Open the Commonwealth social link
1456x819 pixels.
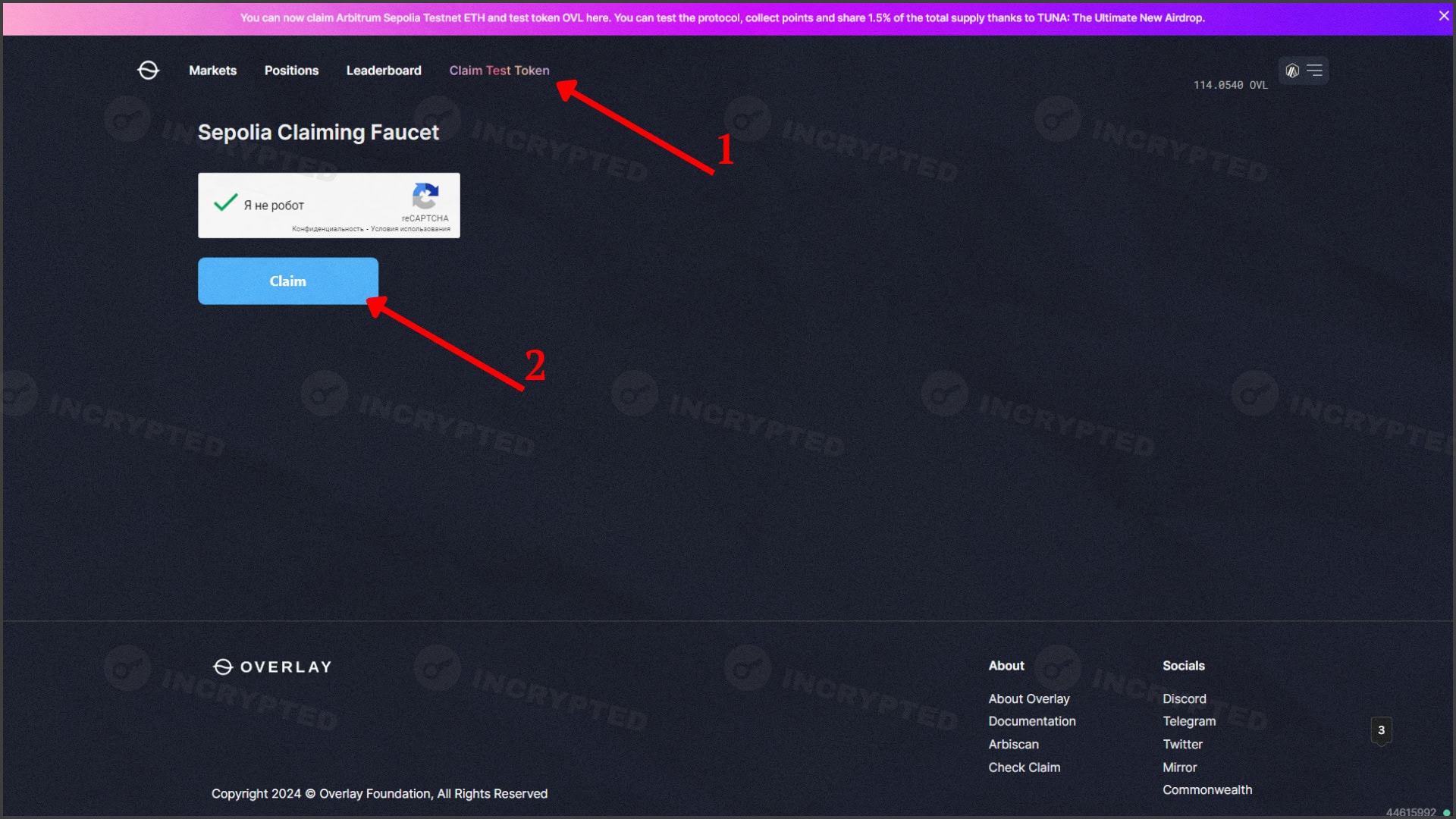coord(1207,789)
